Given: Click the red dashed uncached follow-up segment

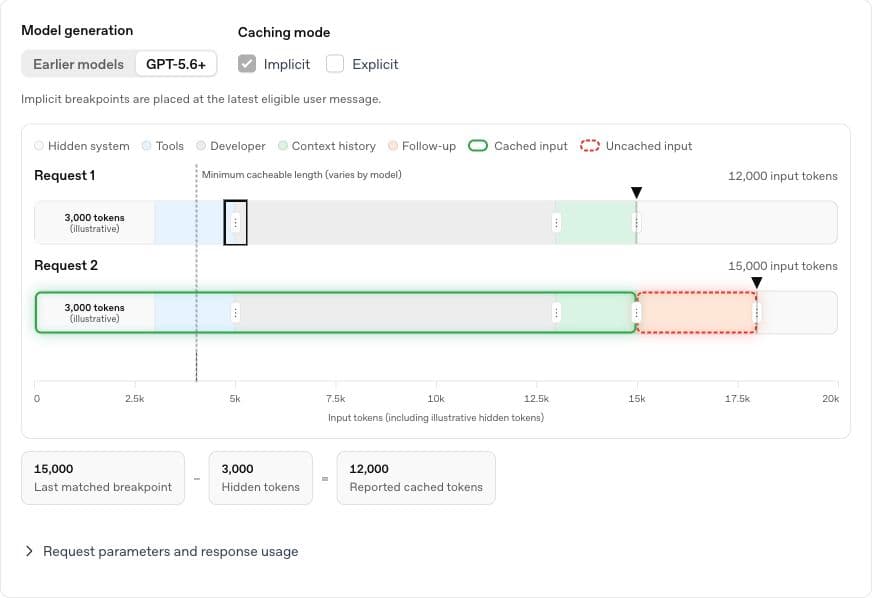Looking at the screenshot, I should tap(696, 313).
